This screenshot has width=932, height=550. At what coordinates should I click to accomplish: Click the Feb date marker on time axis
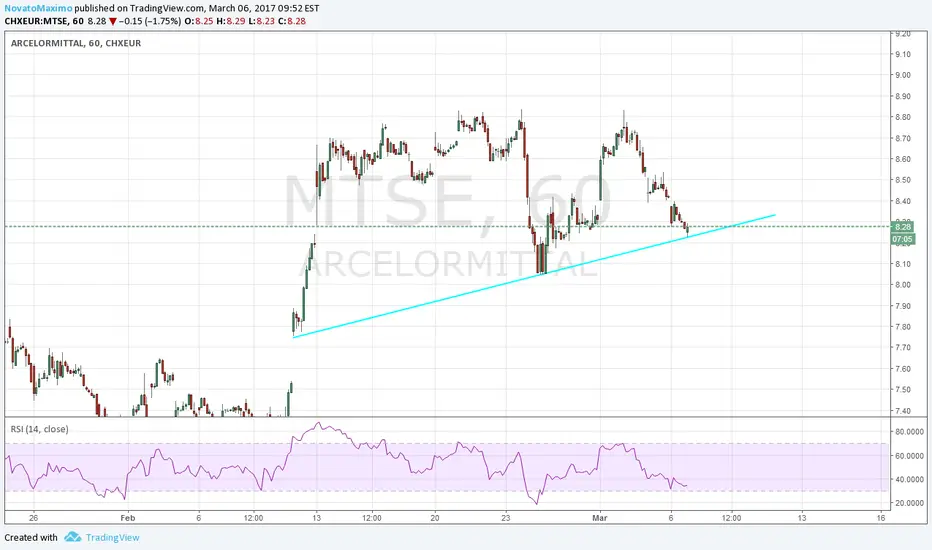[128, 518]
